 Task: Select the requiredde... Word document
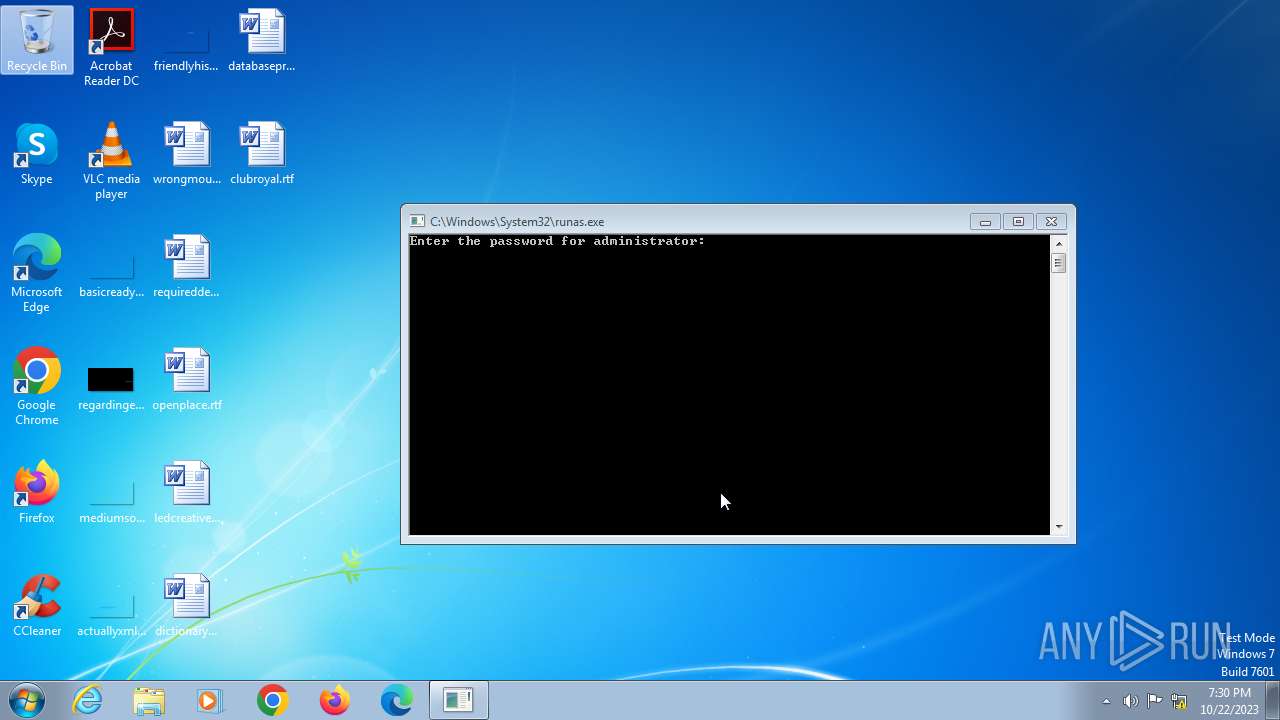[x=186, y=267]
